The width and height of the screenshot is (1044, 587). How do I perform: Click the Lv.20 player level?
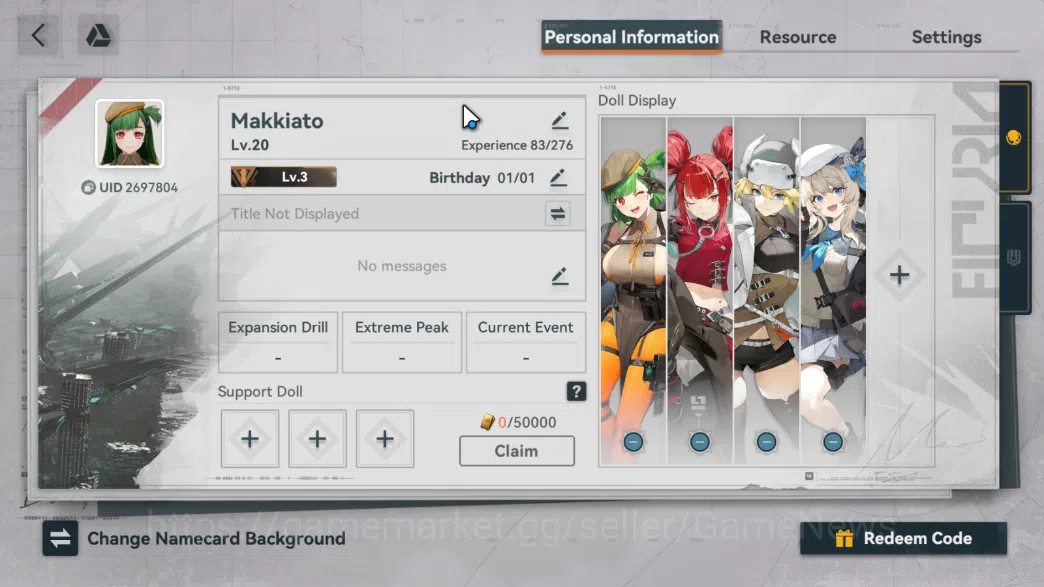250,145
